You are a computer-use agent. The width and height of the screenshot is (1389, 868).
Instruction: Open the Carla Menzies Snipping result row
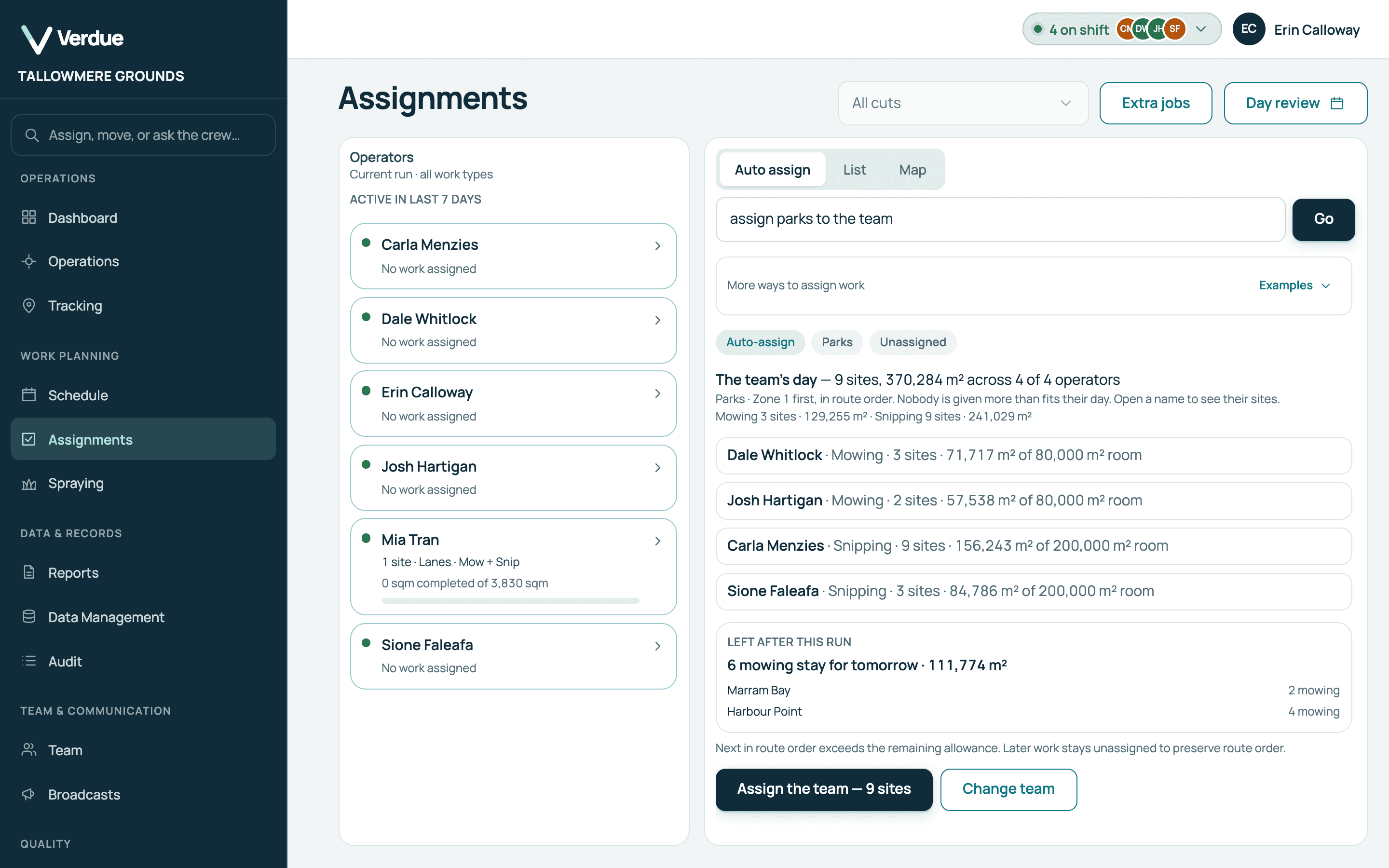point(1033,546)
